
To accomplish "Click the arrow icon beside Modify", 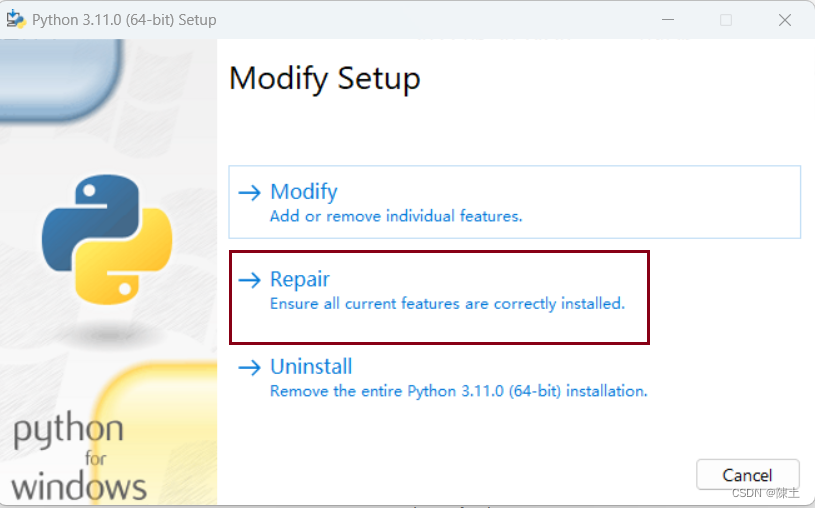I will coord(249,192).
